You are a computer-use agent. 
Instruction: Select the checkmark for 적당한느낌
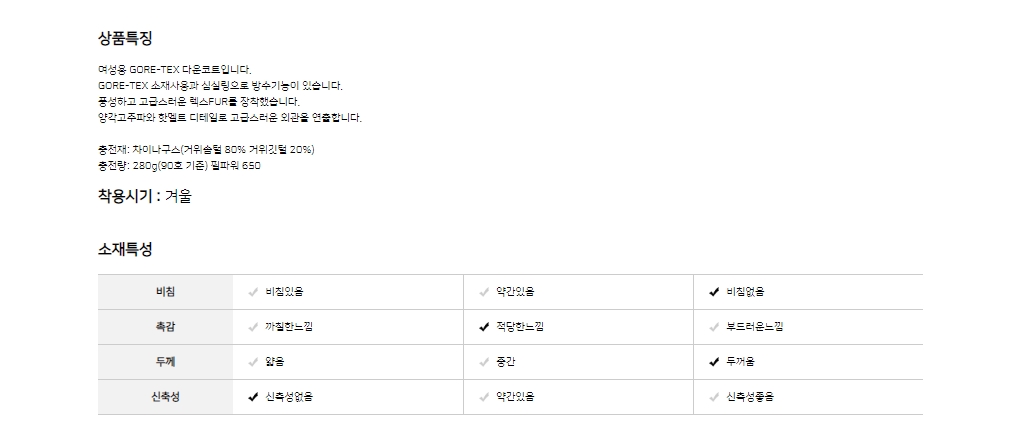pyautogui.click(x=484, y=327)
